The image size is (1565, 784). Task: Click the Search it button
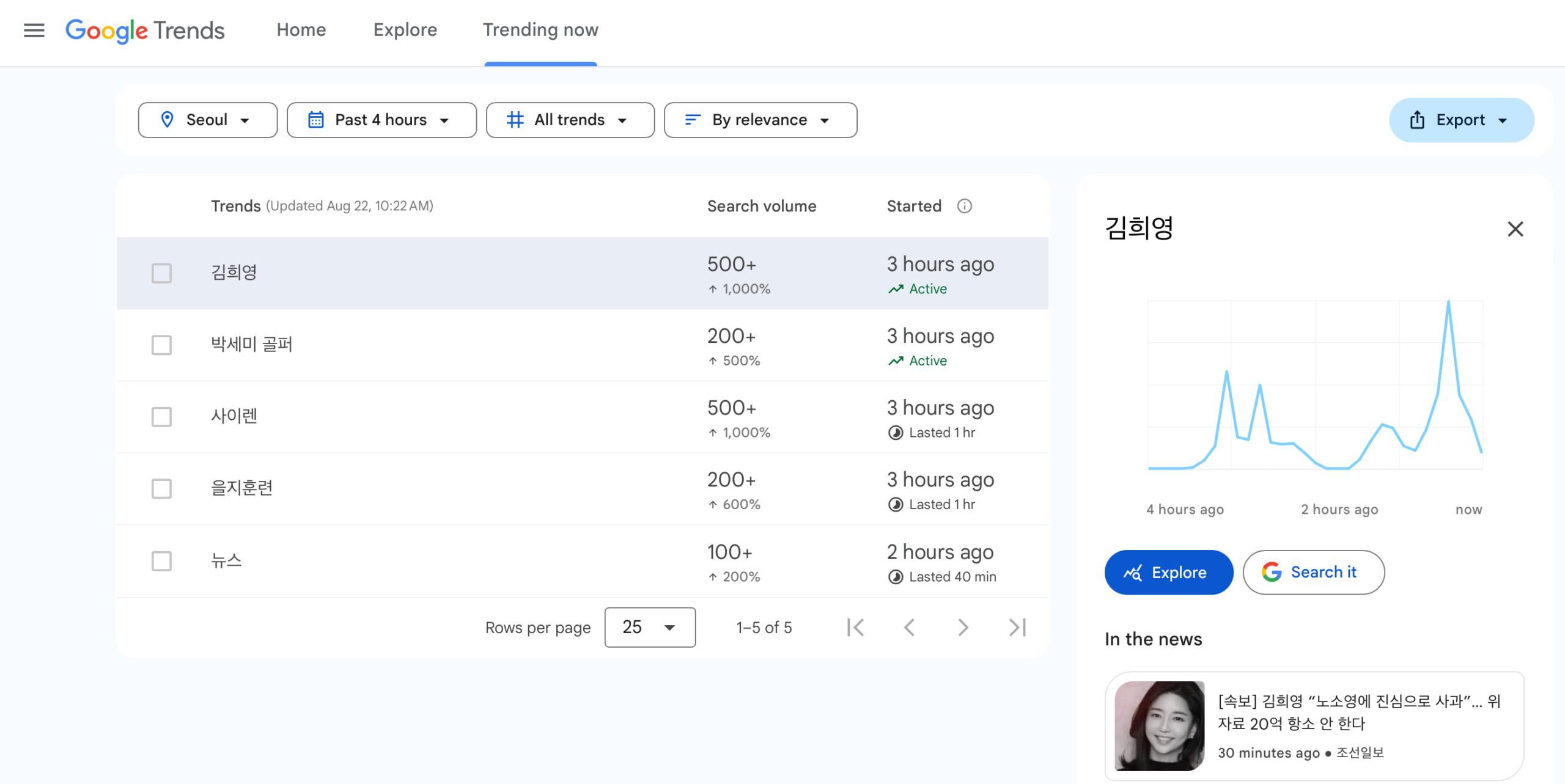[x=1313, y=573]
